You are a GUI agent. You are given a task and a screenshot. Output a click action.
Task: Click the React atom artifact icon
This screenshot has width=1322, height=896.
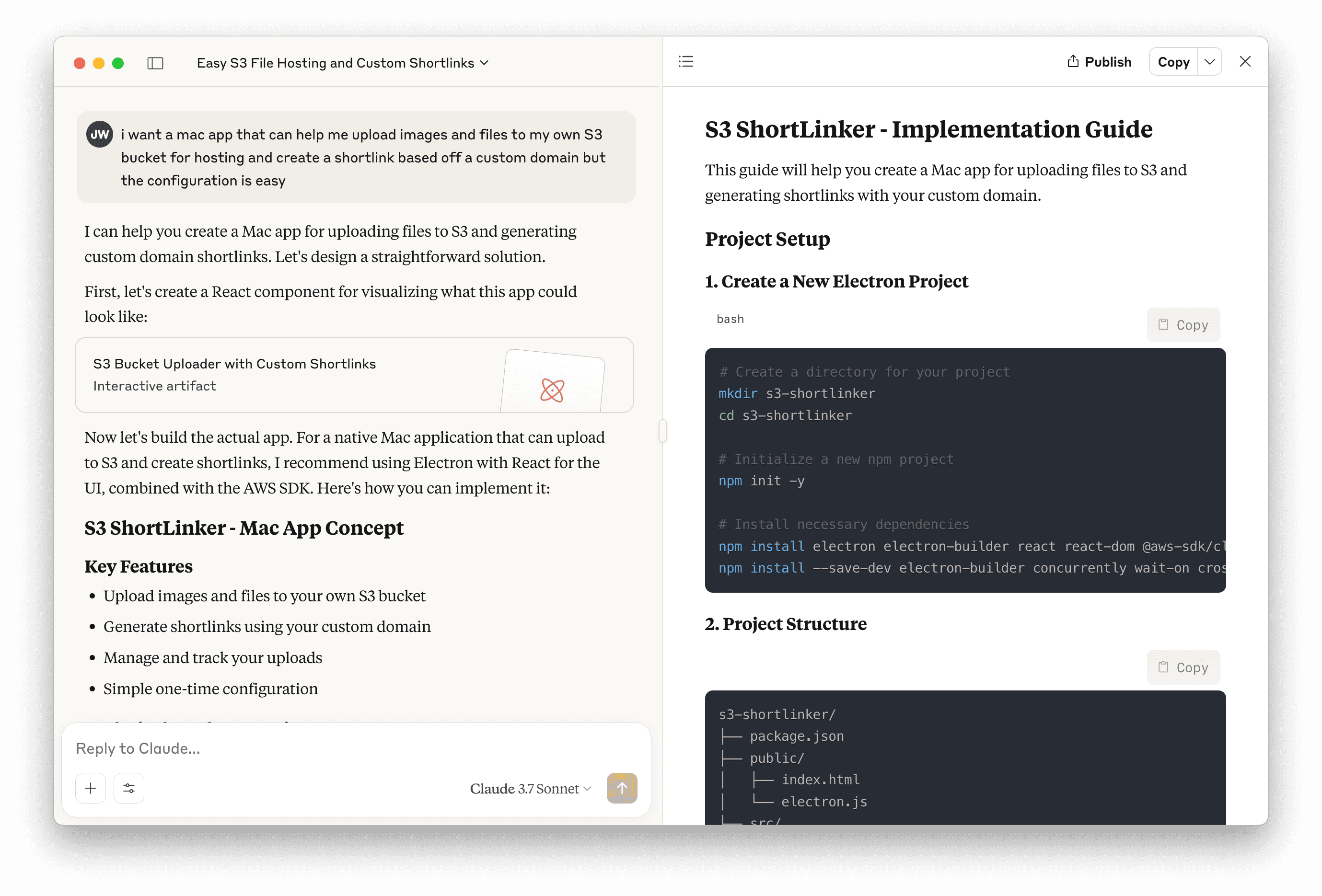pos(552,390)
